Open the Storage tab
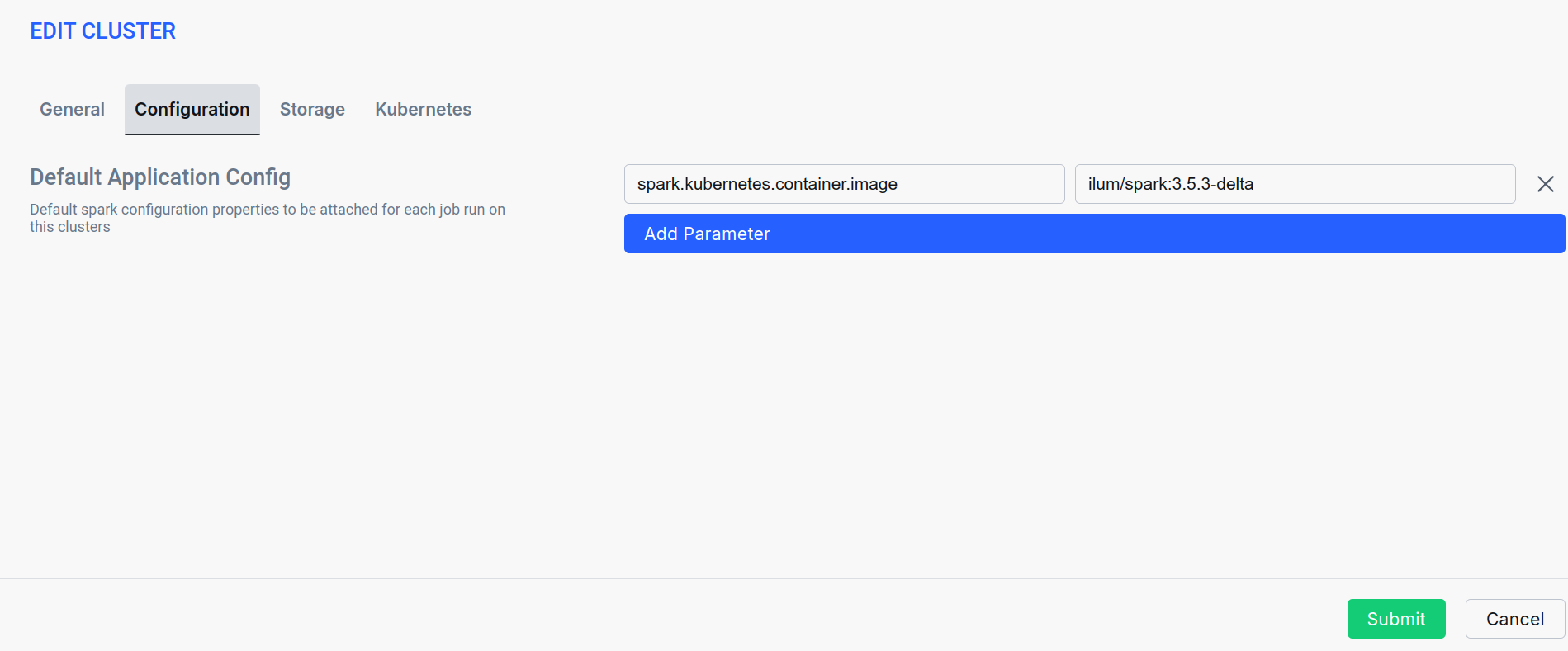The image size is (1568, 651). (312, 110)
